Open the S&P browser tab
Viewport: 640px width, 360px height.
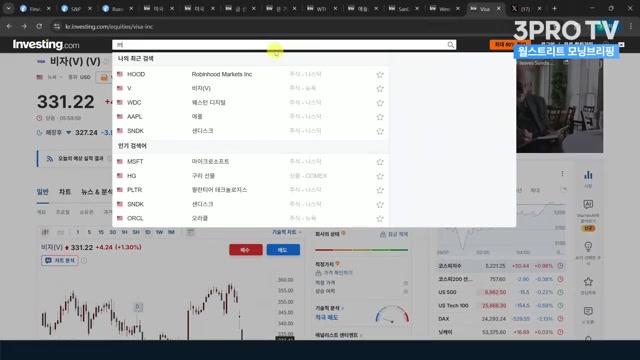(76, 9)
